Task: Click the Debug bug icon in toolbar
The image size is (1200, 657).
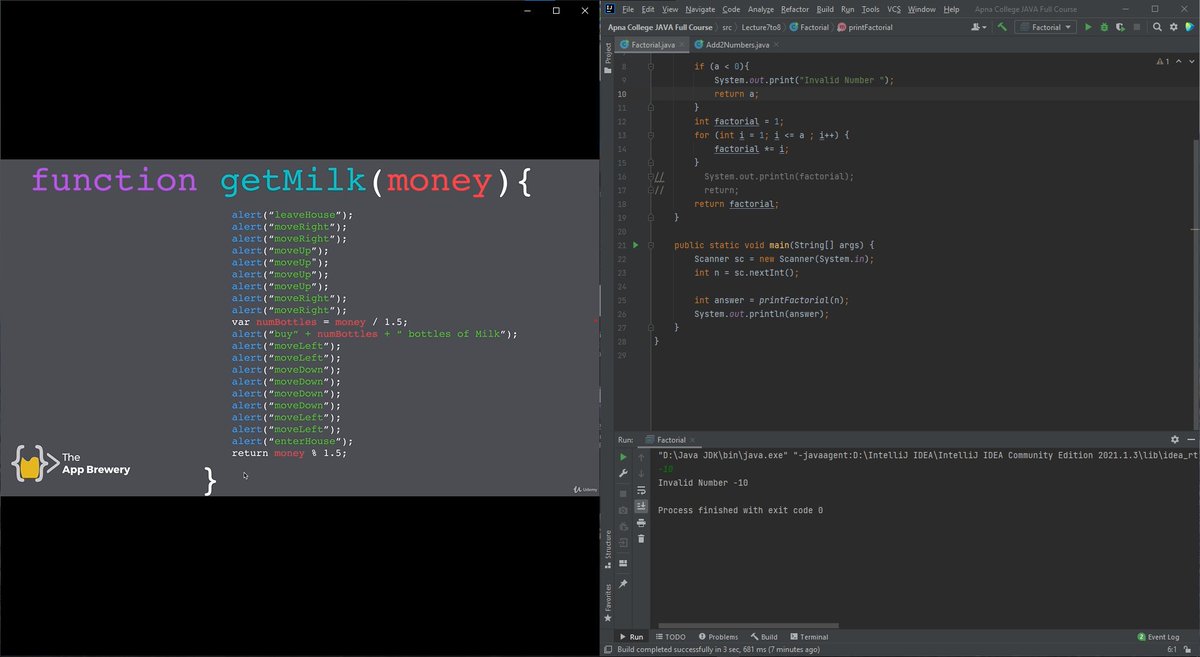Action: (1104, 27)
